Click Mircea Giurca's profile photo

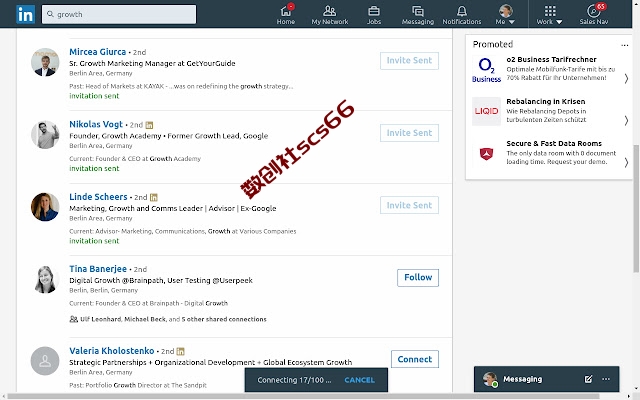45,62
